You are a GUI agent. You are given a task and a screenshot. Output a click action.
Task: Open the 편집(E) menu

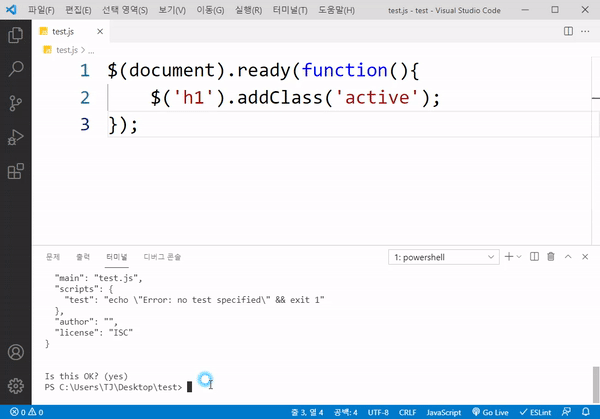78,10
